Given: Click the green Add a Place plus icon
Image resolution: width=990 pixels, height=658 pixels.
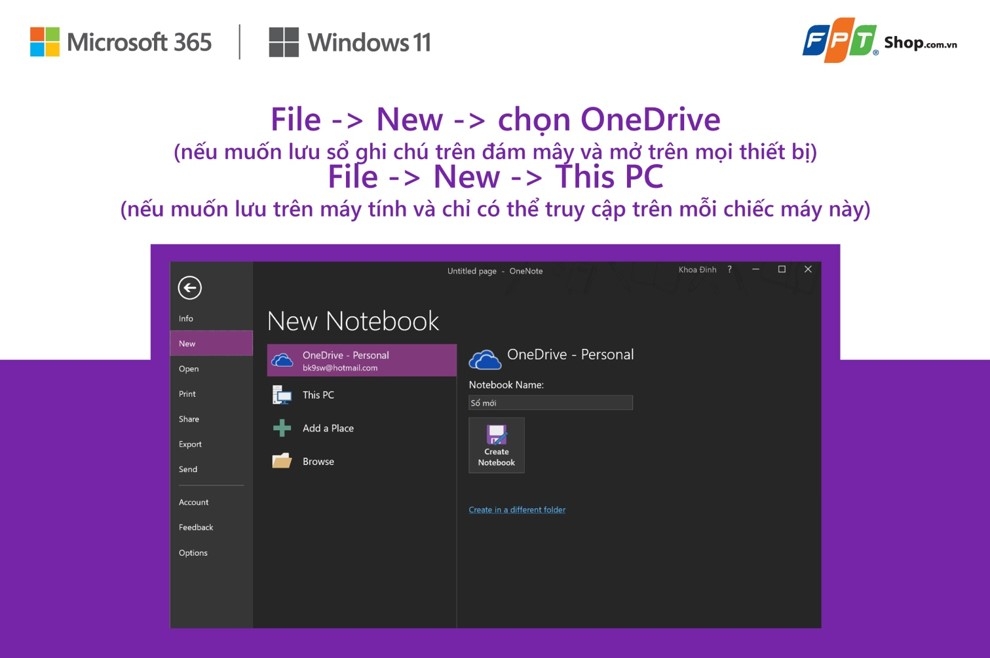Looking at the screenshot, I should (x=281, y=428).
